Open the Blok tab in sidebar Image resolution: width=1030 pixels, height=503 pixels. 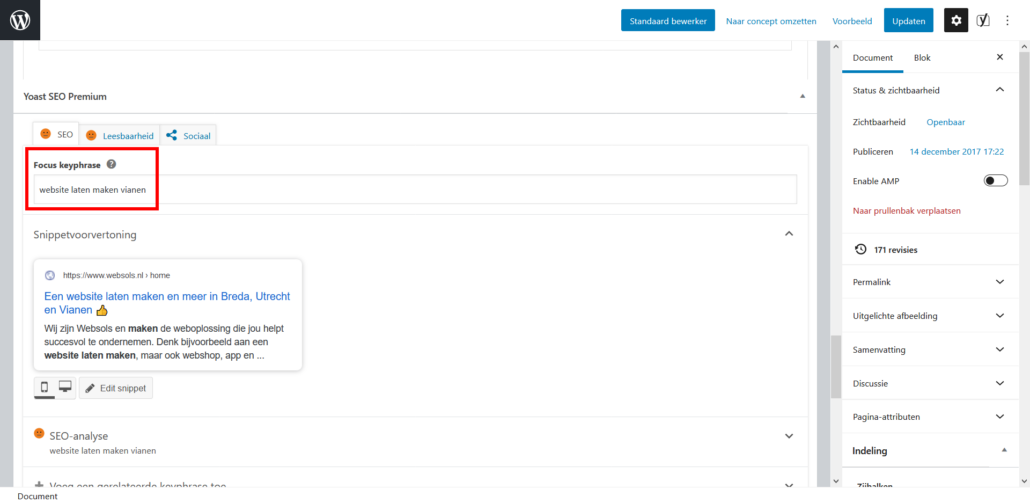coord(921,58)
